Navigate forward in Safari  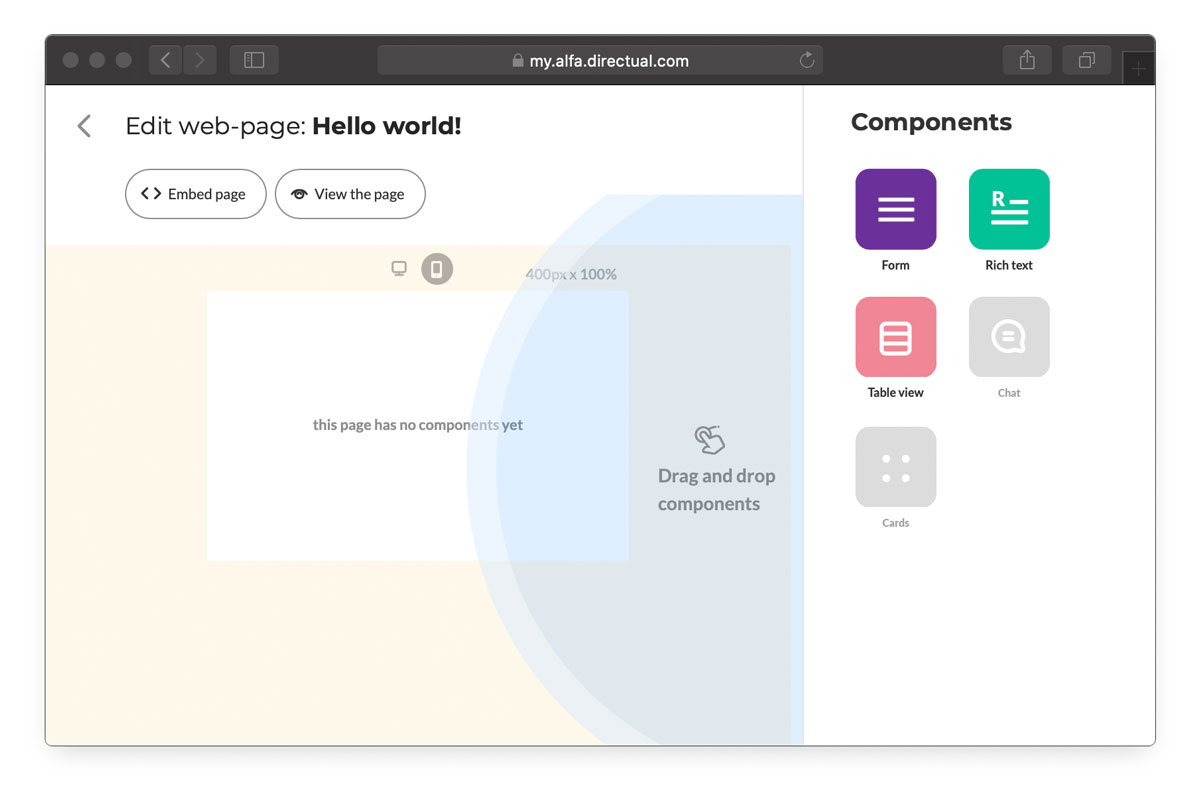click(x=199, y=60)
